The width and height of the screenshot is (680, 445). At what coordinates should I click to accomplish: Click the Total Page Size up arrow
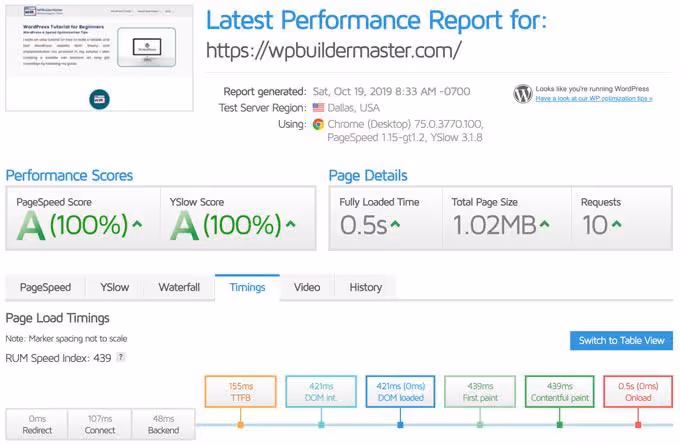coord(545,224)
